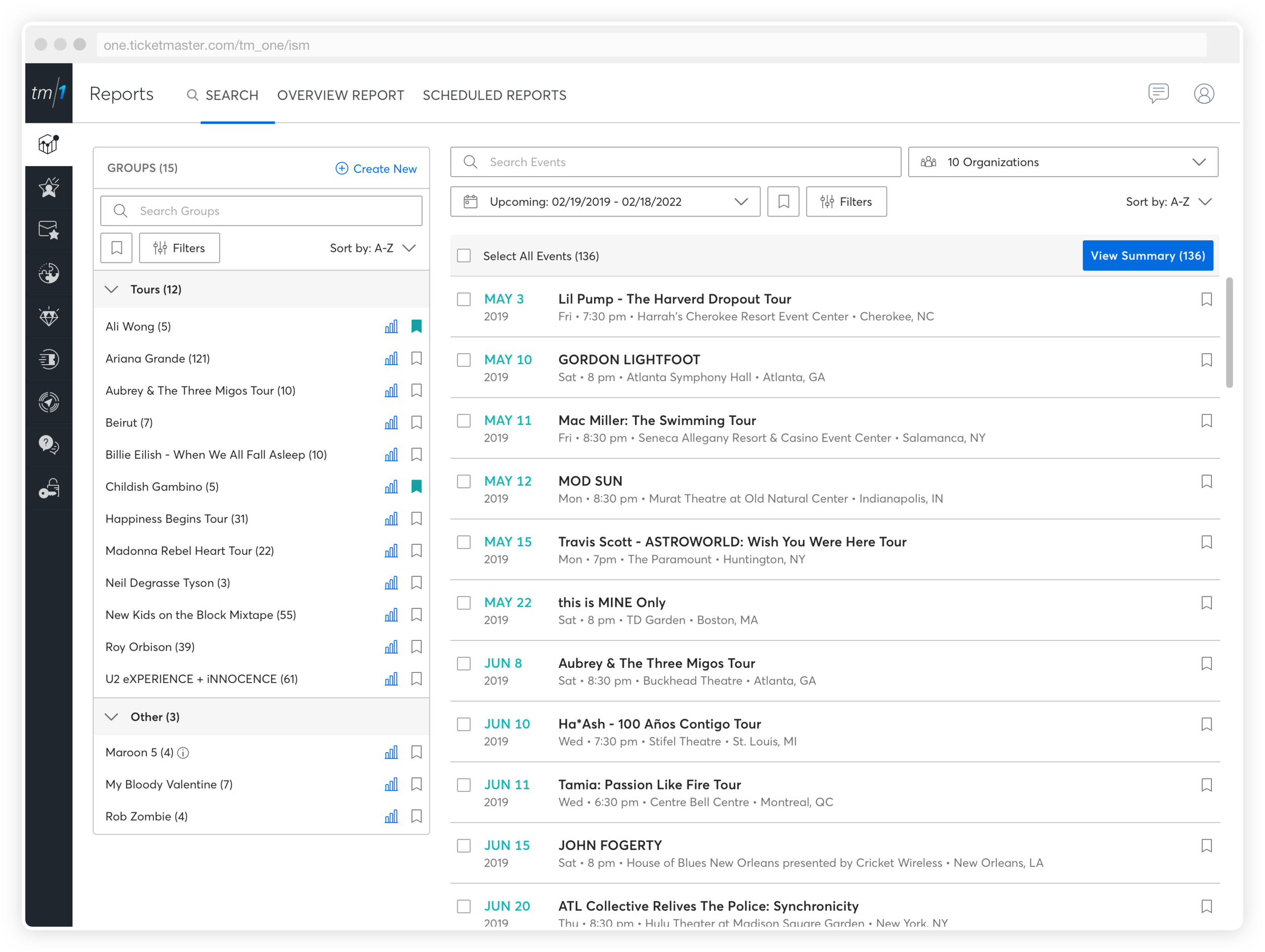Go to the Scheduled Reports tab
Image resolution: width=1265 pixels, height=952 pixels.
pos(494,96)
